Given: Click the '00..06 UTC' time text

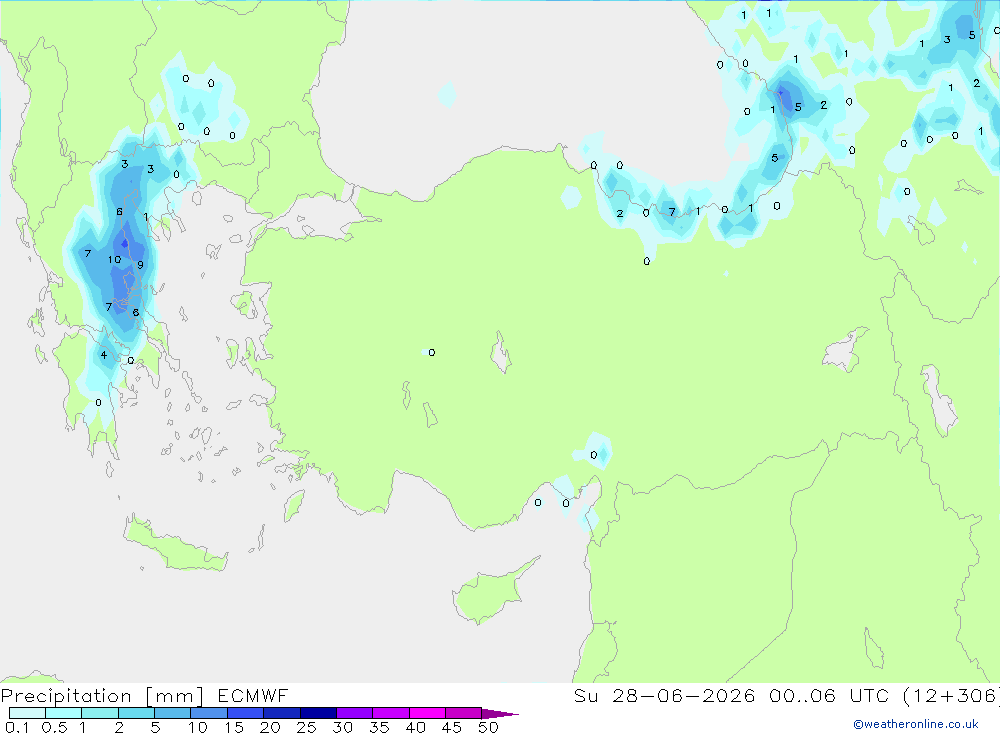Looking at the screenshot, I should 828,695.
